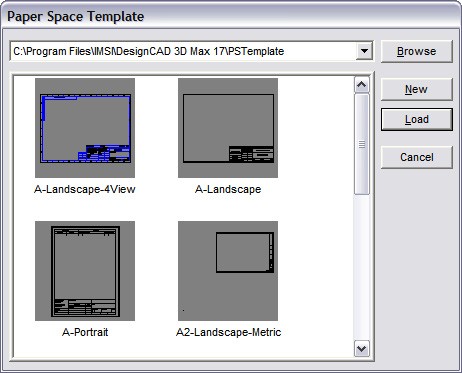Click the A2-Landscape-Metric label text
This screenshot has height=373, width=462.
click(228, 332)
